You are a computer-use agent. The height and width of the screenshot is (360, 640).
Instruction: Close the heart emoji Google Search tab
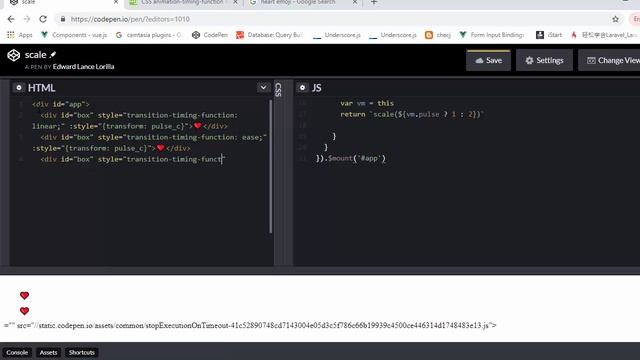tap(355, 2)
